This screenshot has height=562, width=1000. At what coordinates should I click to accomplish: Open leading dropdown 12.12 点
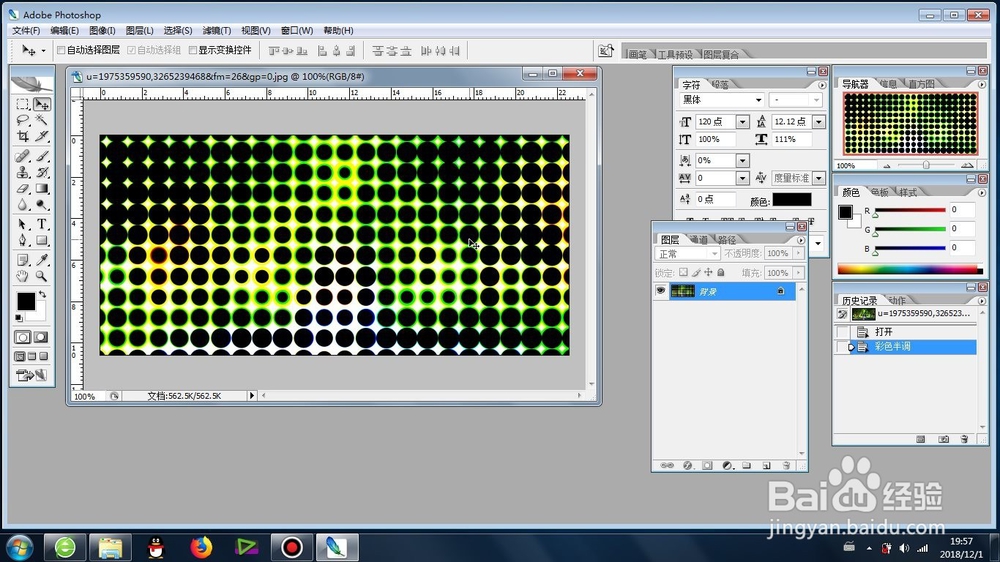[x=819, y=122]
